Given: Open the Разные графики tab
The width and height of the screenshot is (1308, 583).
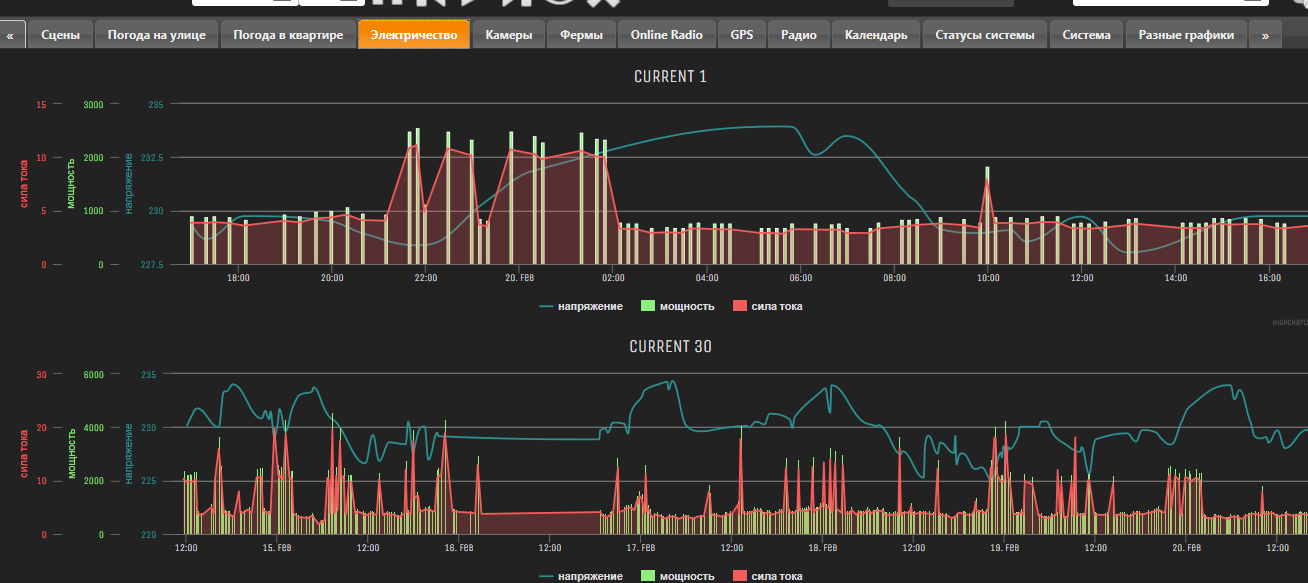Looking at the screenshot, I should pos(1186,35).
